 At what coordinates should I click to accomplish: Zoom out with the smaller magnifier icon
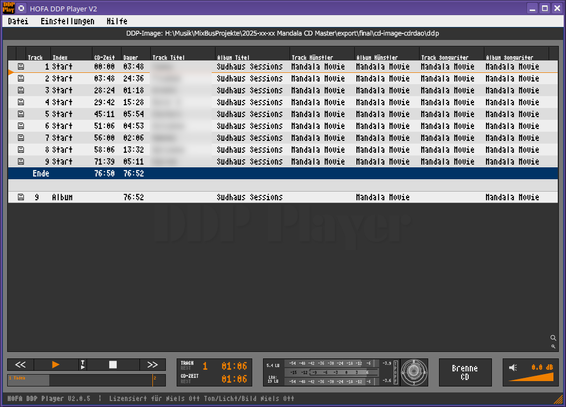pos(553,346)
